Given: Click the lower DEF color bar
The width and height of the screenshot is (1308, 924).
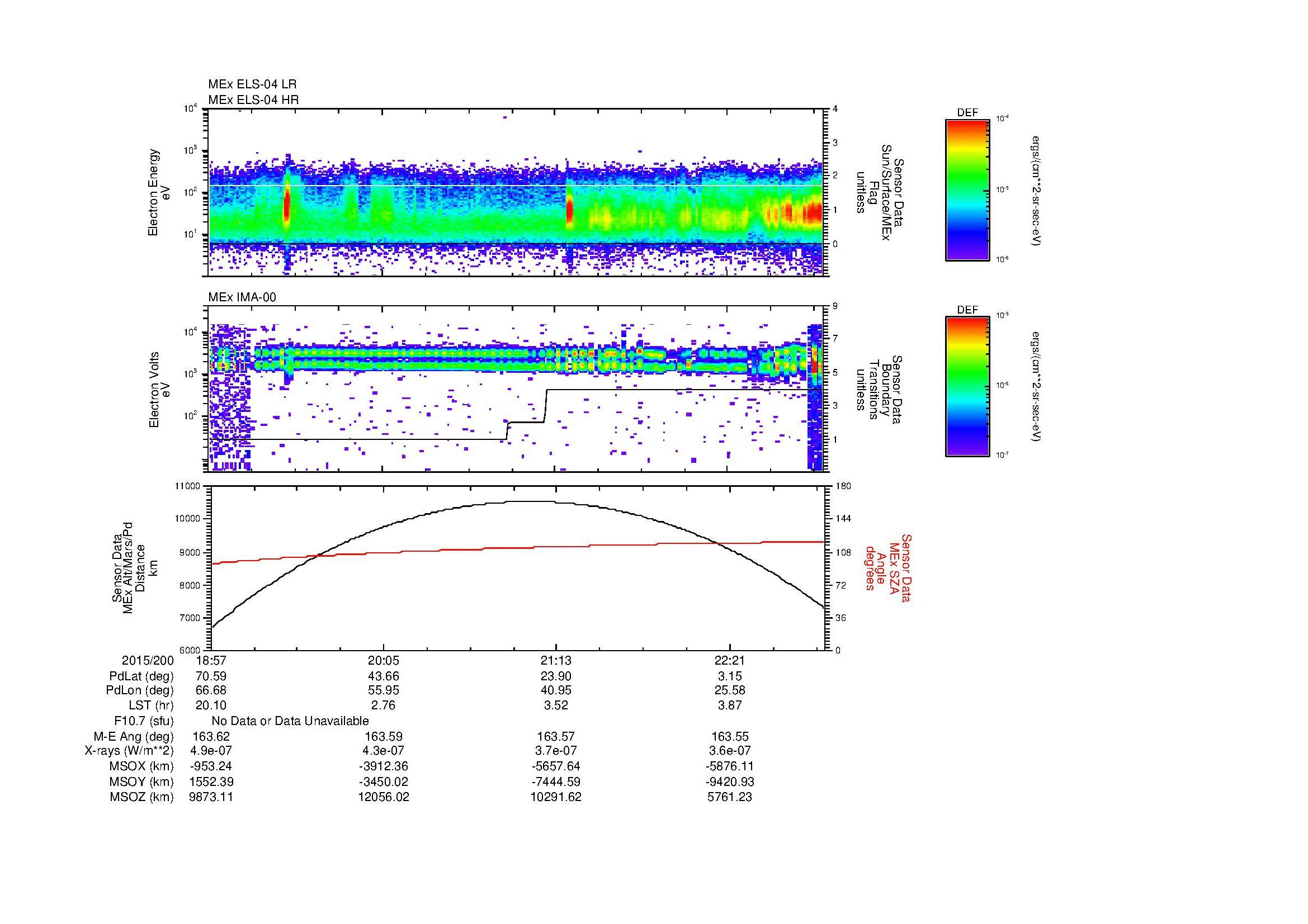Looking at the screenshot, I should coord(967,387).
